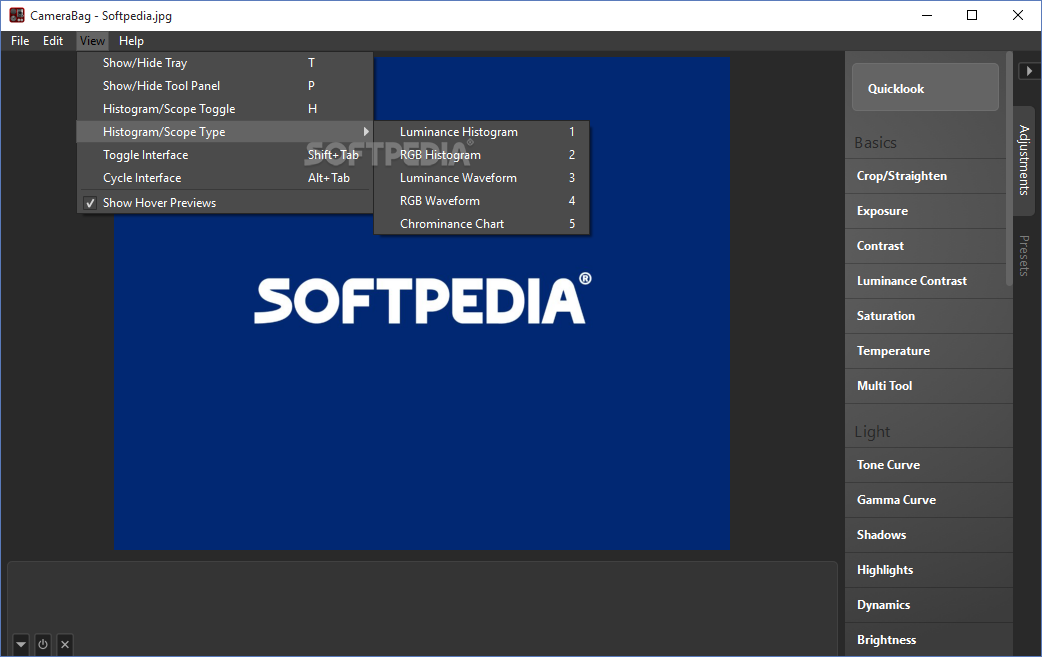
Task: Add a Brightness adjustment
Action: coord(929,640)
